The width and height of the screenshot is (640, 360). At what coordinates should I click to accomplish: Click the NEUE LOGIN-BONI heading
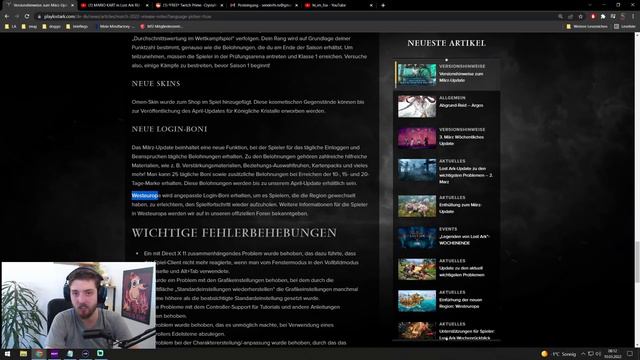[169, 129]
